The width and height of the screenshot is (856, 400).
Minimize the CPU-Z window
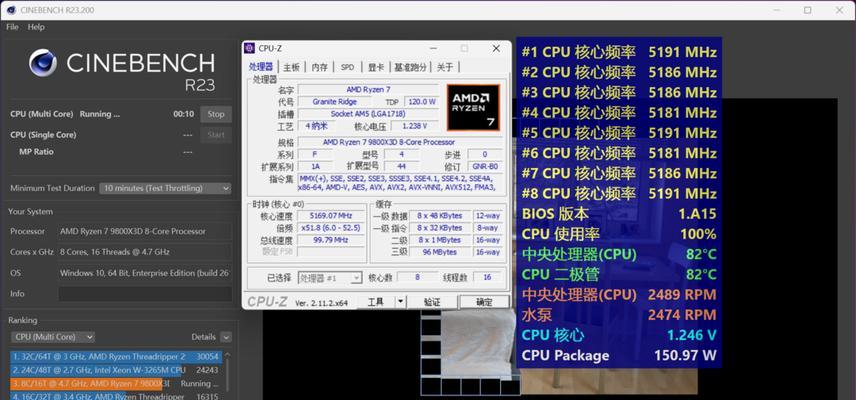(433, 49)
